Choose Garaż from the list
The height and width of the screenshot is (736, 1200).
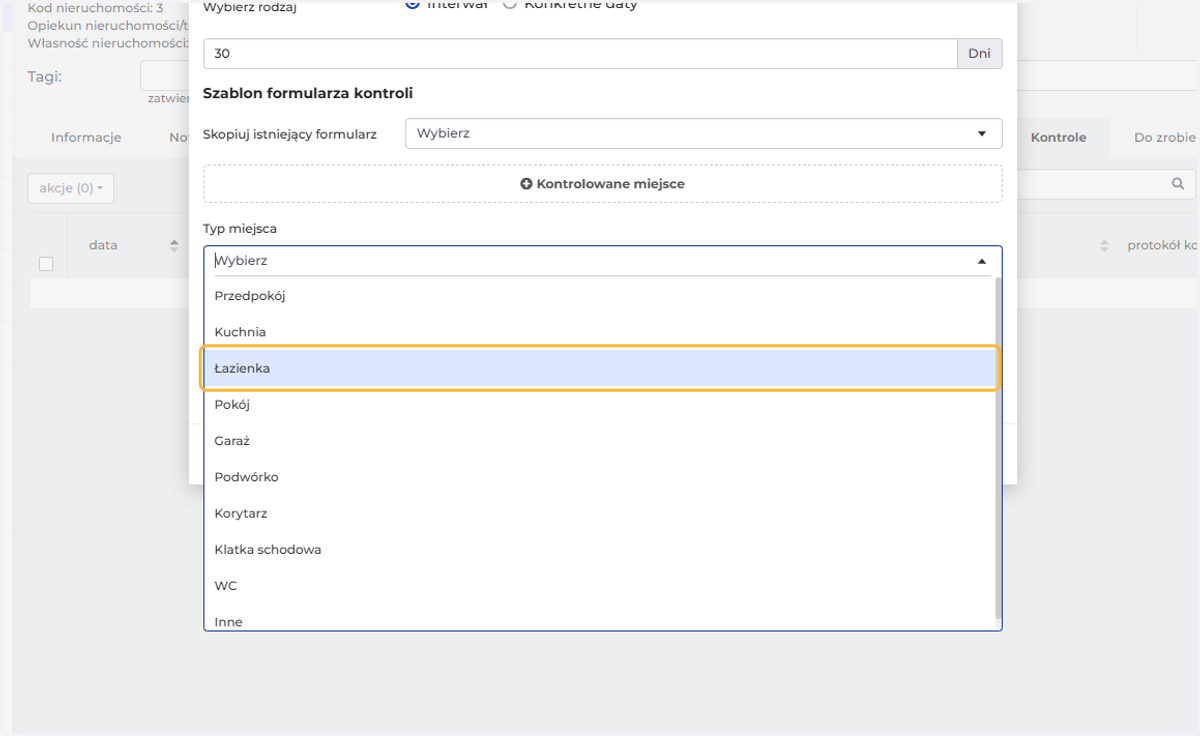click(600, 441)
